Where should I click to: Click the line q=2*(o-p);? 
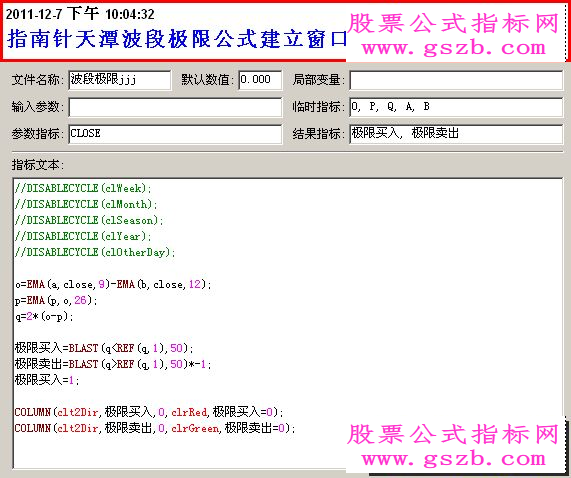tap(44, 316)
